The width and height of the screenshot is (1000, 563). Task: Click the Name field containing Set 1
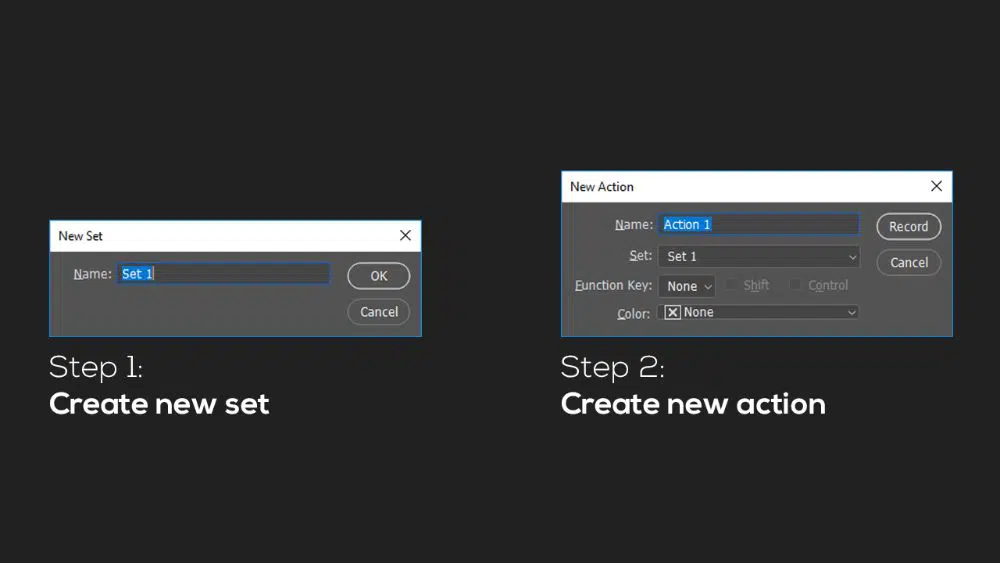224,274
